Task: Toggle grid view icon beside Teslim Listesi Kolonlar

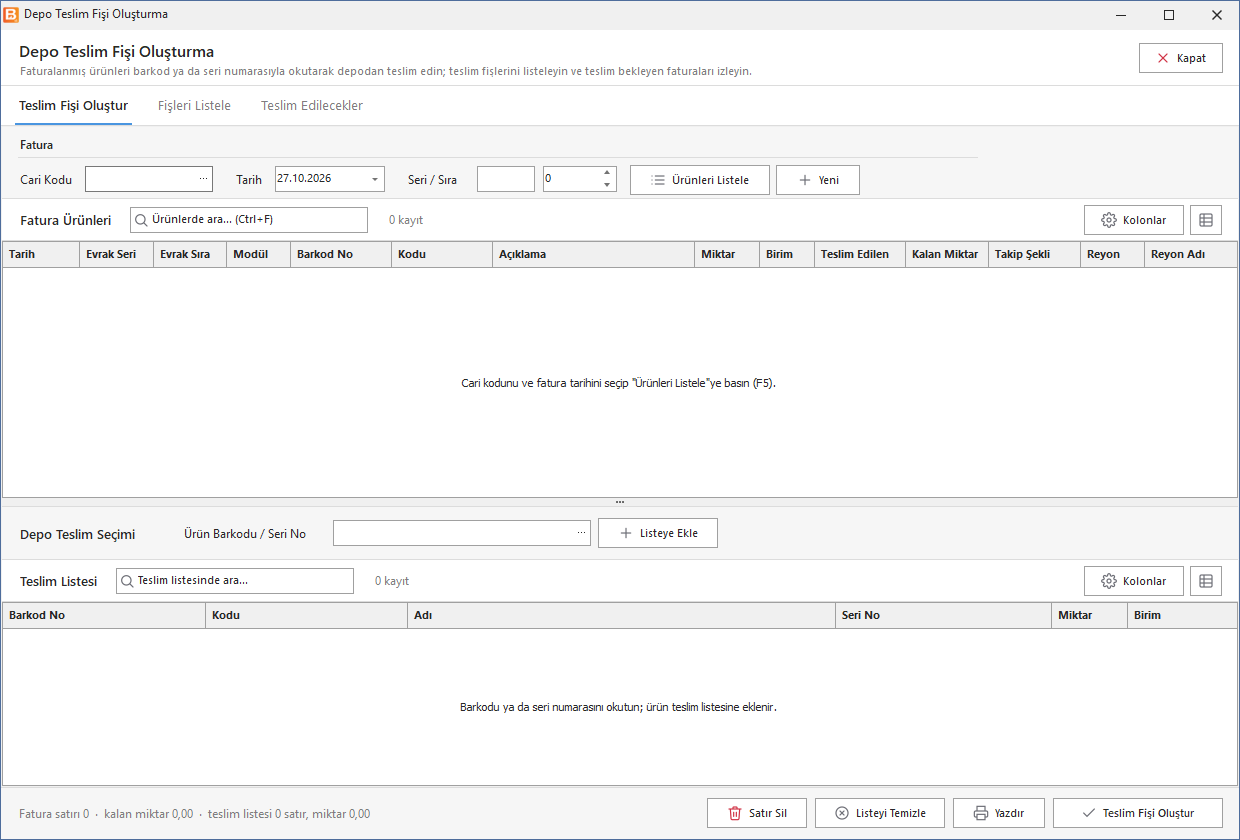Action: [1206, 581]
